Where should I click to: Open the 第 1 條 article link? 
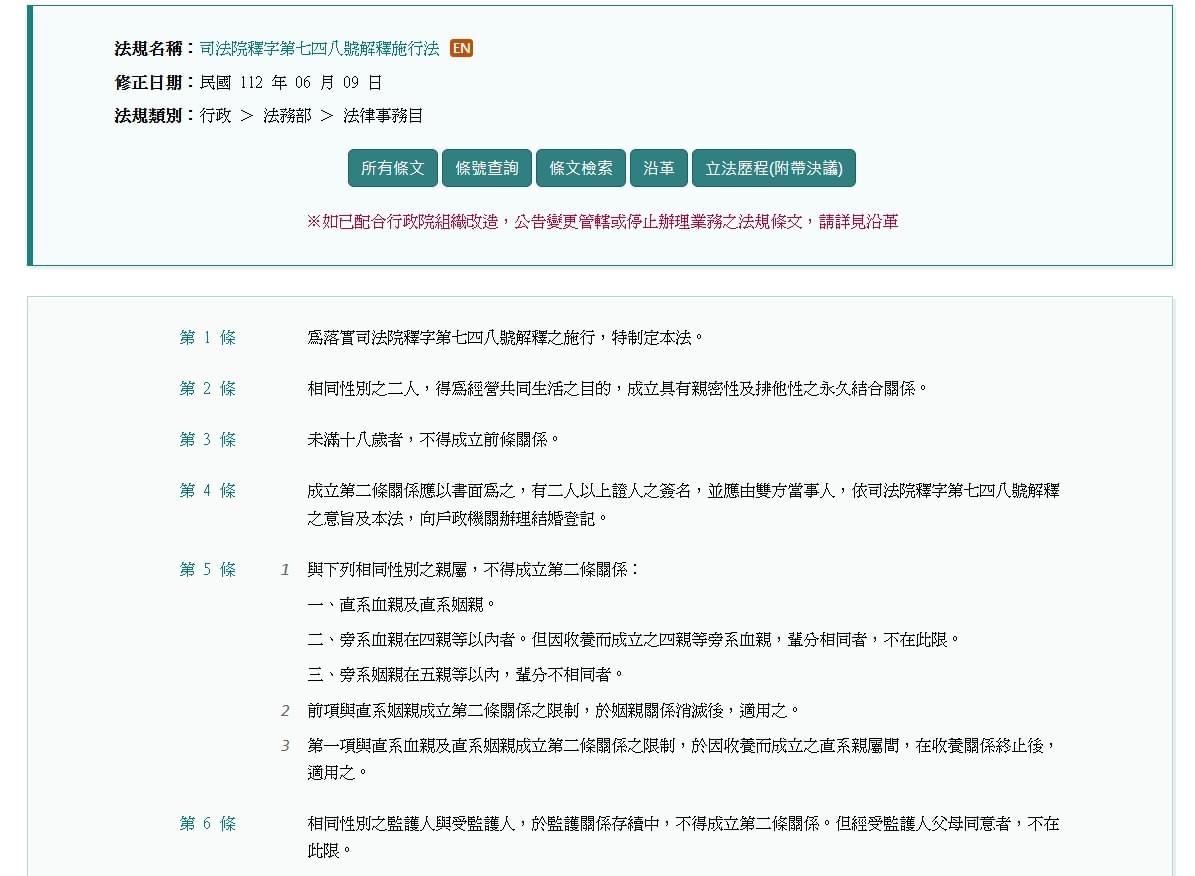(207, 338)
